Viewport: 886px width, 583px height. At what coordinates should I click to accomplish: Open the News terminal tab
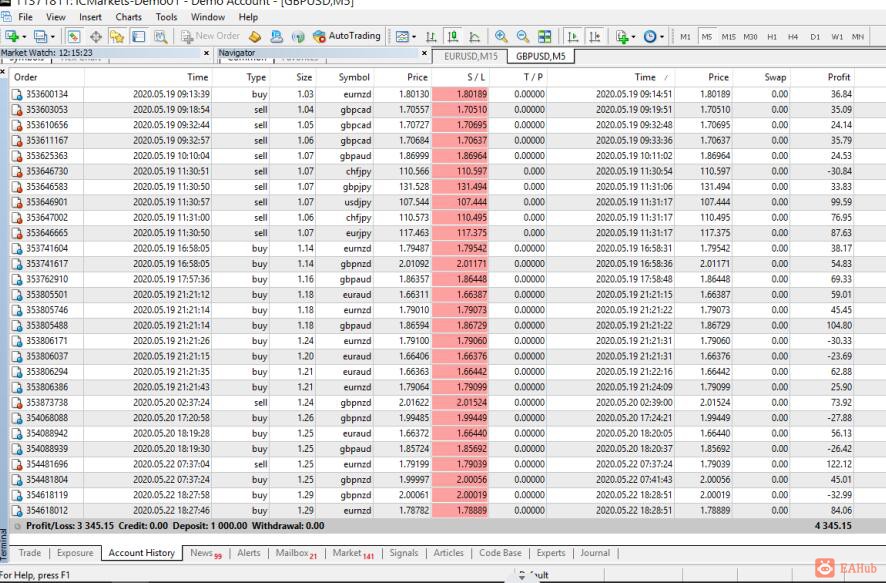[206, 553]
